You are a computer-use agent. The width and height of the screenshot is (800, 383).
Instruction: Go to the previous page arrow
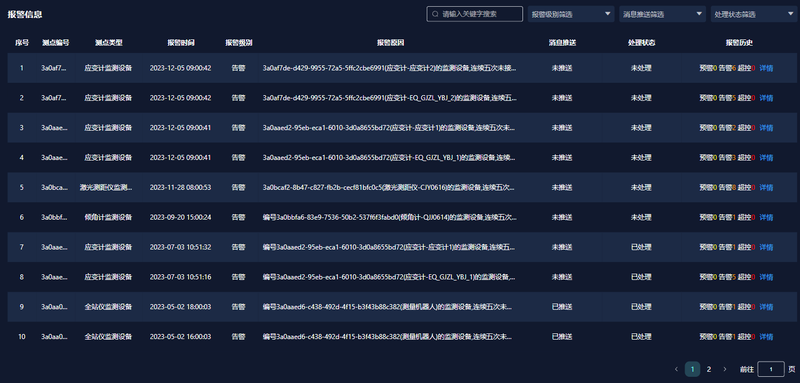click(x=677, y=369)
